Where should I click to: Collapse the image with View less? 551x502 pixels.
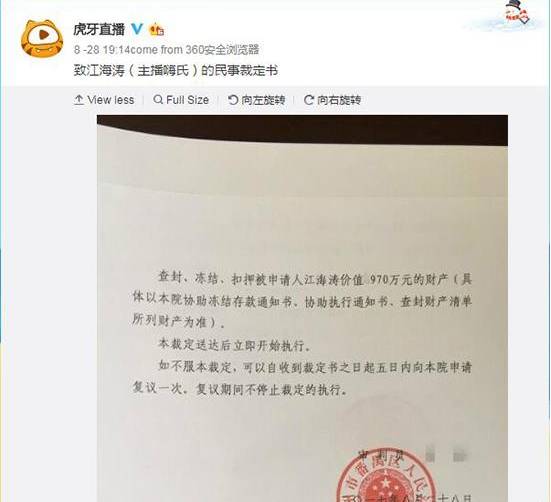click(104, 100)
